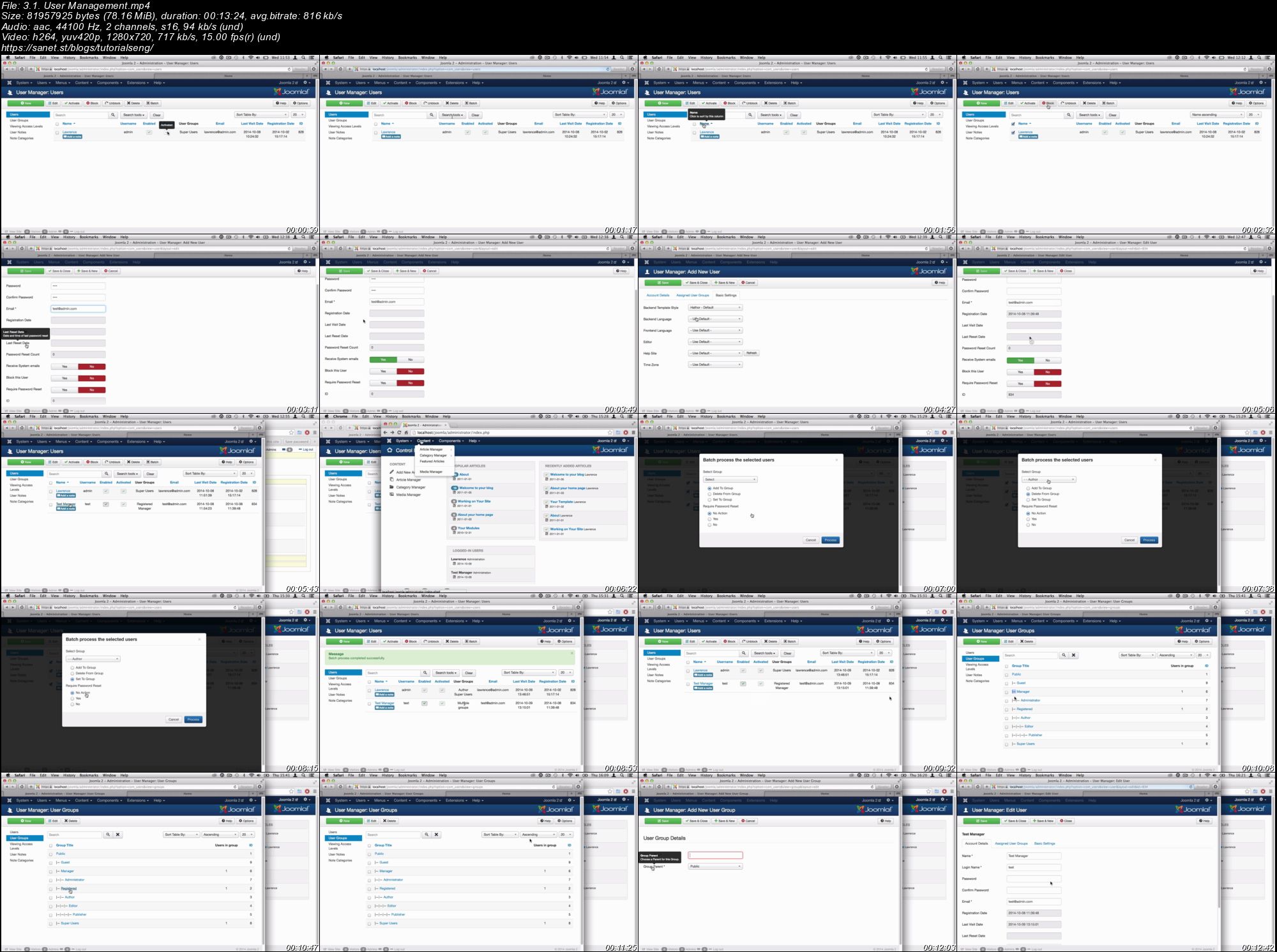Click Safari's back arrow in the 00:03:11 frame
The width and height of the screenshot is (1277, 952).
point(6,248)
